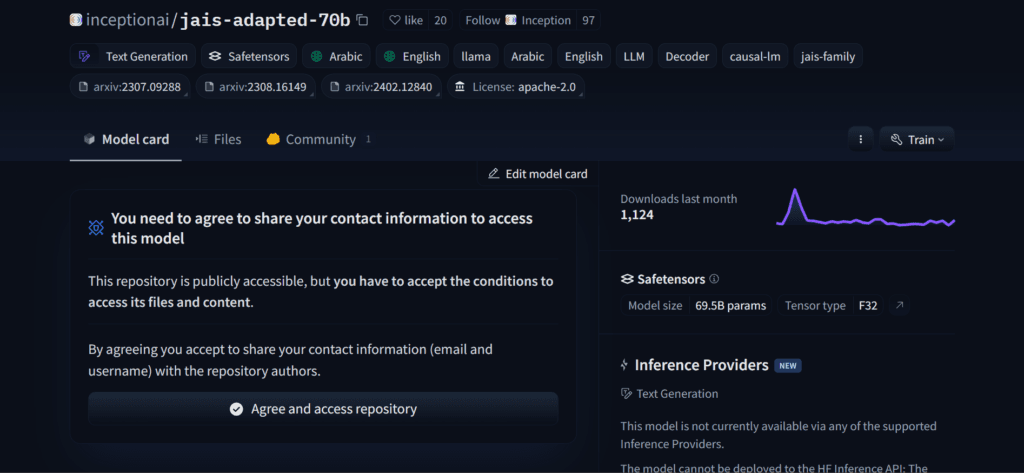Open the jais-adapted-70b model name link
Viewport: 1024px width, 473px height.
point(265,20)
